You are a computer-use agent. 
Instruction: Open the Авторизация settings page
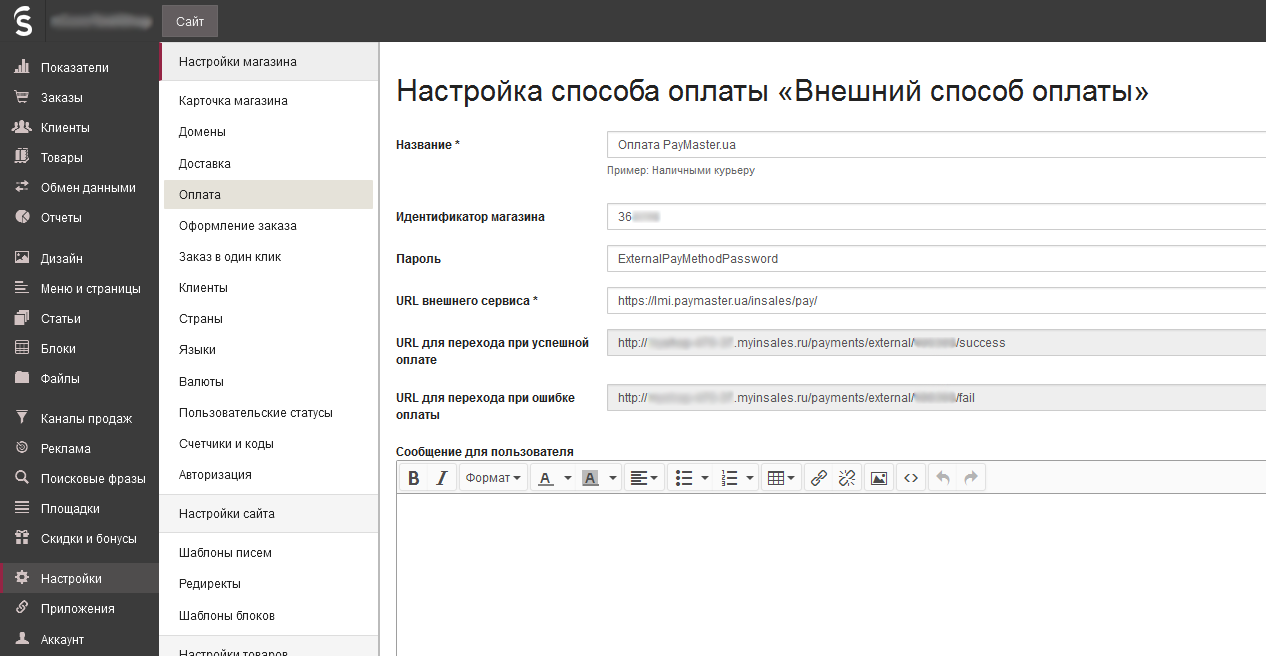215,474
